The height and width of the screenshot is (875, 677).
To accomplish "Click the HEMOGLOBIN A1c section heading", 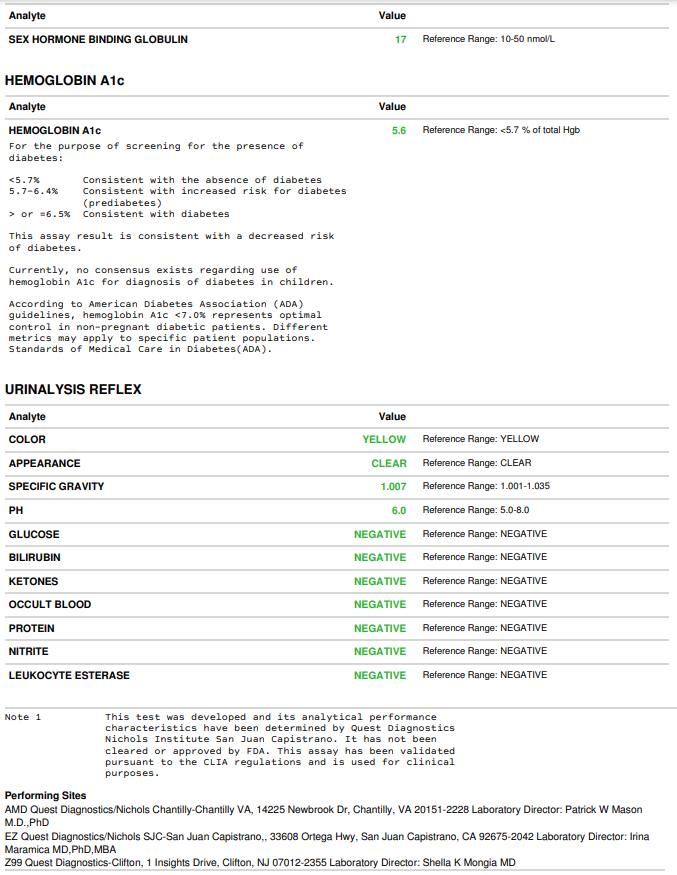I will click(x=65, y=80).
